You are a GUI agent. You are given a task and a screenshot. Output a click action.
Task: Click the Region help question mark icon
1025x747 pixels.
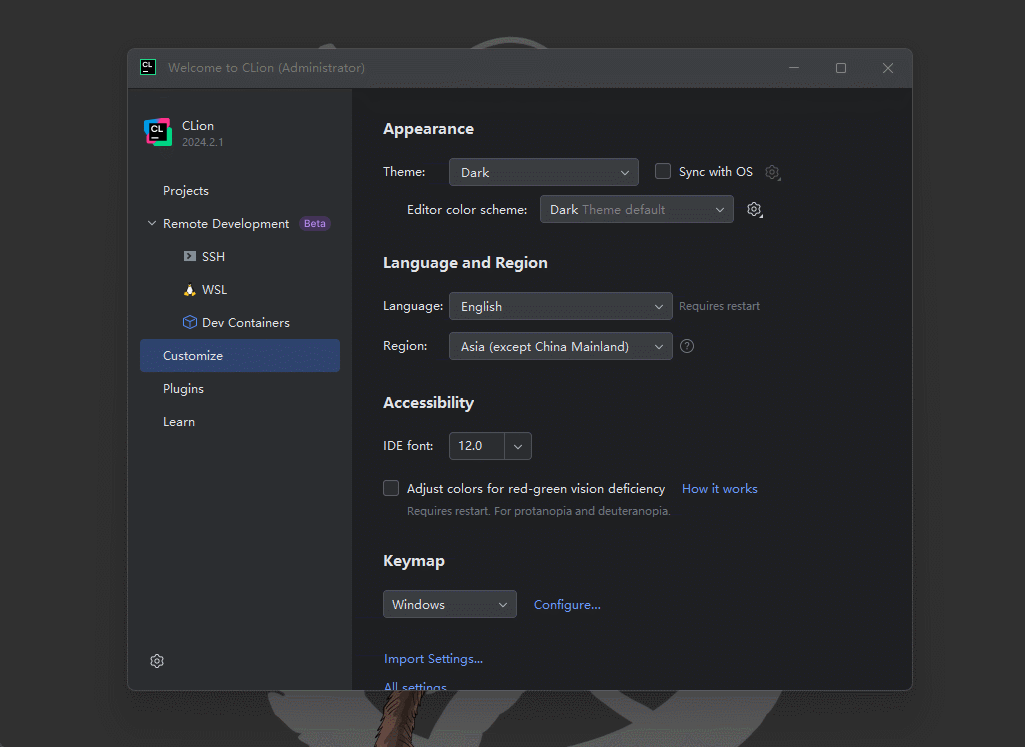[687, 347]
